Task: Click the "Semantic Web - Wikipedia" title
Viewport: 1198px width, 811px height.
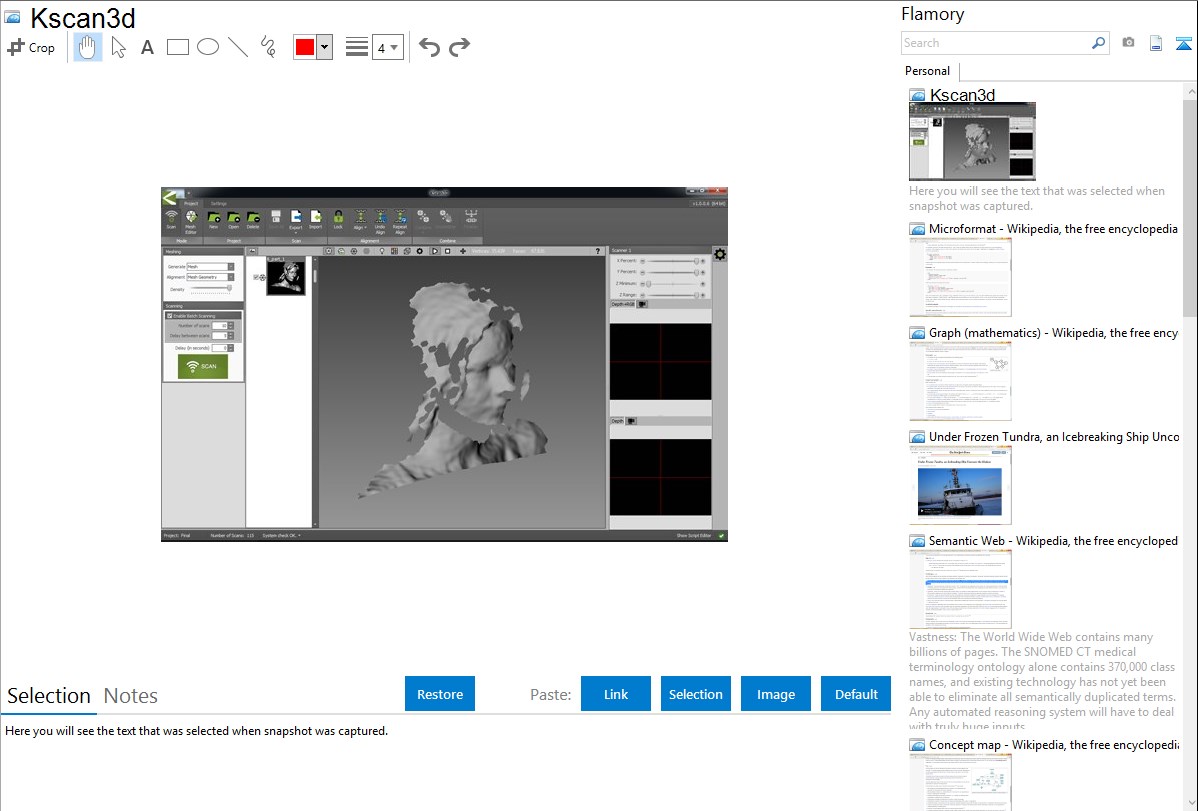Action: pyautogui.click(x=1053, y=540)
